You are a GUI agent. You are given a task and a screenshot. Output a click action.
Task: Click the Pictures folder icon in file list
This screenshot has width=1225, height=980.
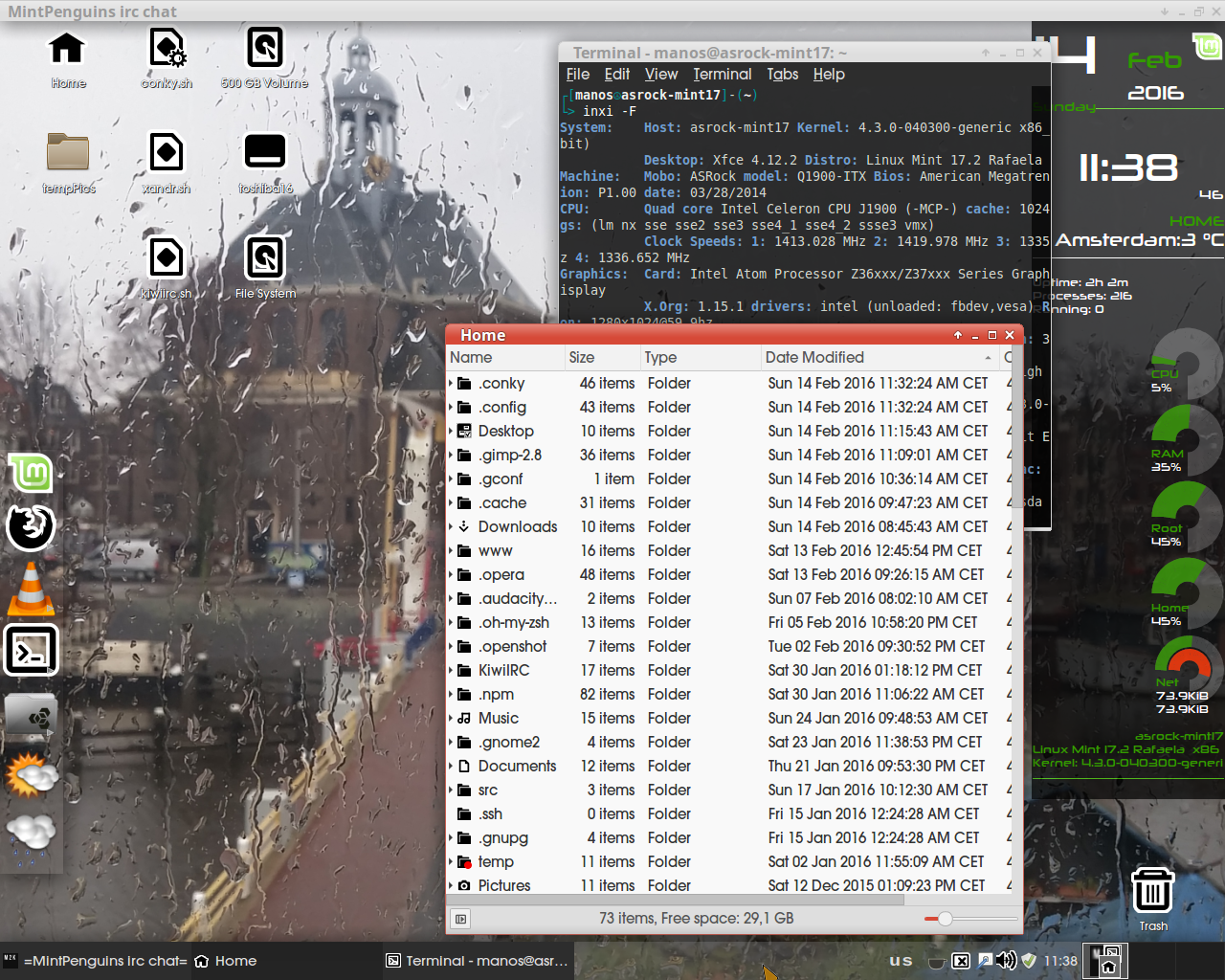coord(464,885)
